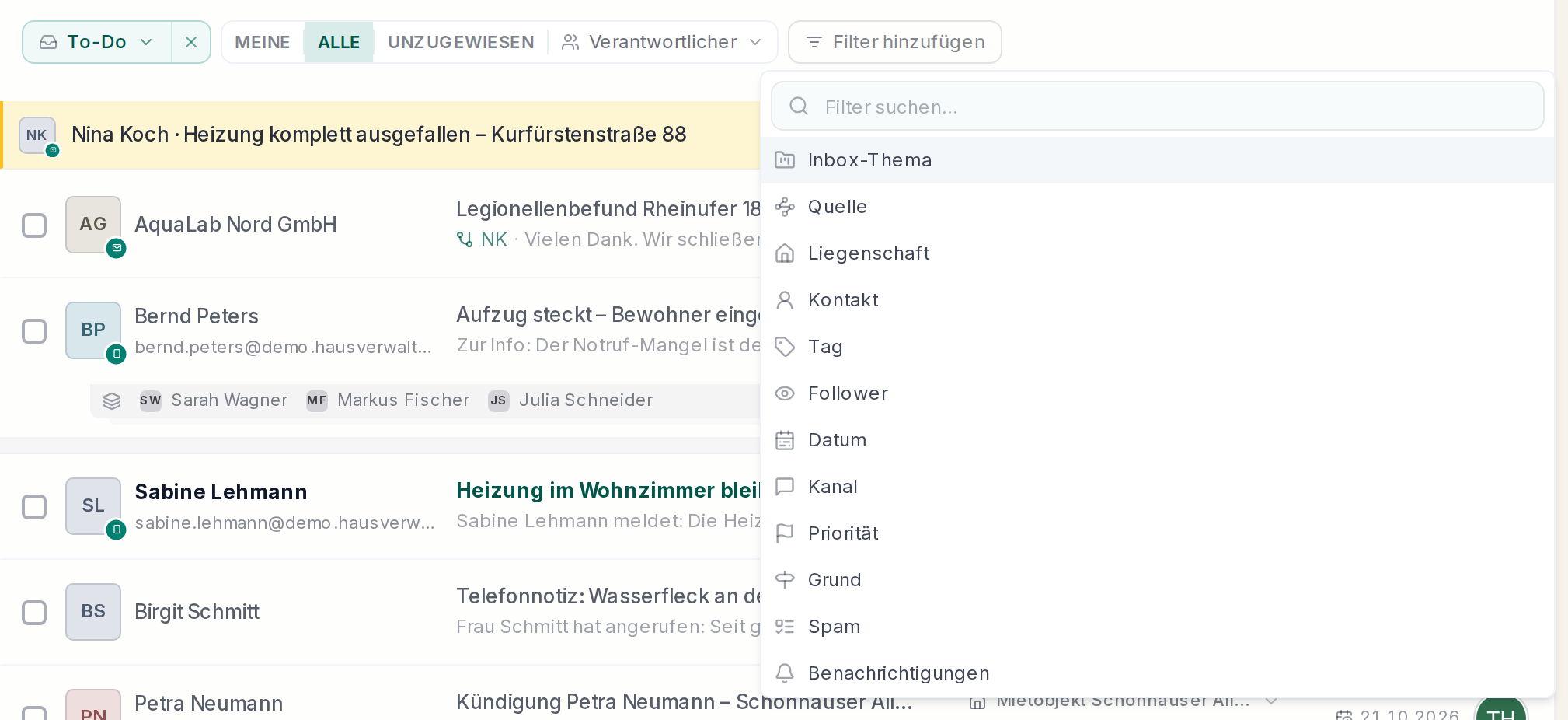Open Heizung im Wohnzimmer conversation
This screenshot has width=1568, height=720.
[x=608, y=491]
